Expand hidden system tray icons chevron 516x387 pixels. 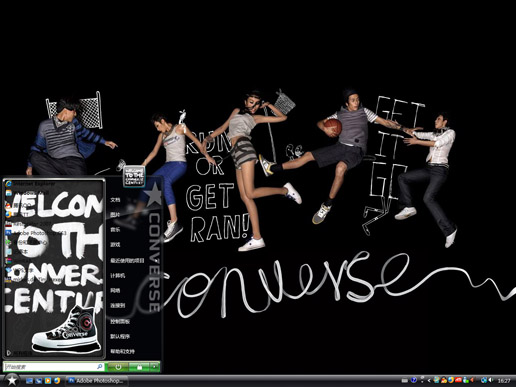pyautogui.click(x=429, y=380)
